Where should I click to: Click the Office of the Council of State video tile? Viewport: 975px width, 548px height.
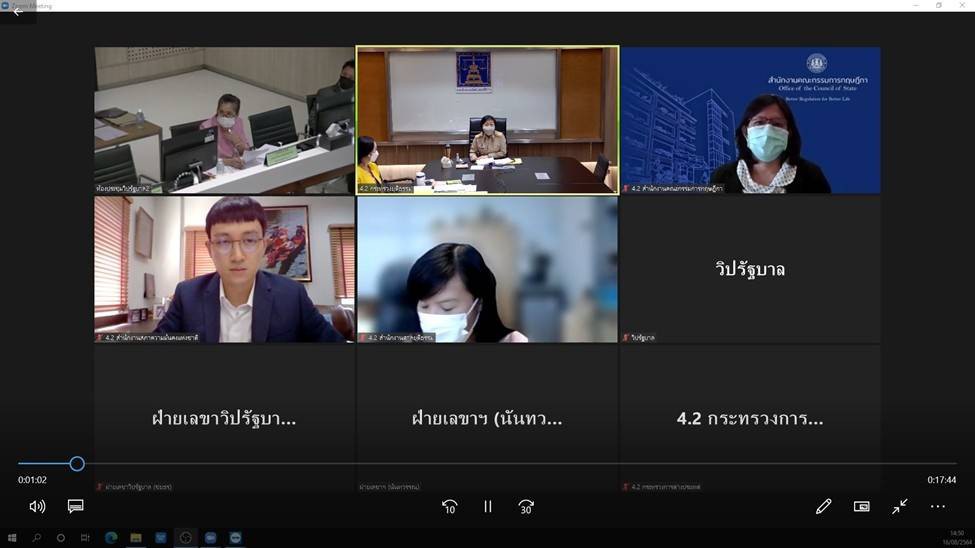pyautogui.click(x=750, y=120)
